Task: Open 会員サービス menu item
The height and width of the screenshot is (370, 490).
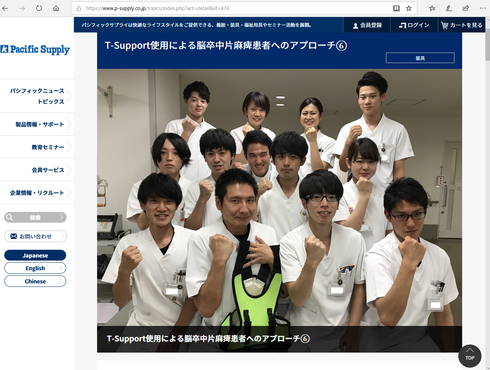Action: coord(37,170)
